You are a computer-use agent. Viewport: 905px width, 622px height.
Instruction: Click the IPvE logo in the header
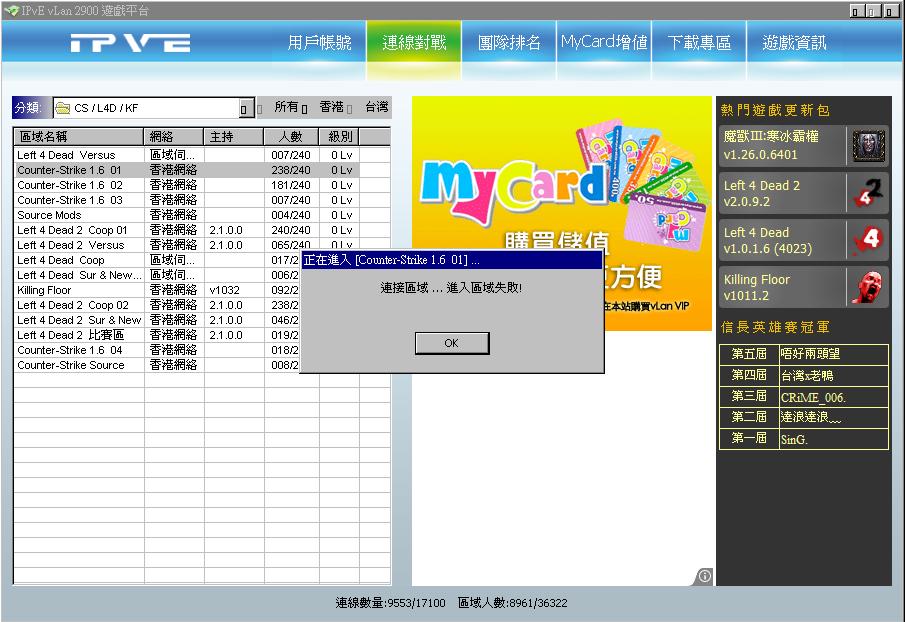click(x=130, y=43)
